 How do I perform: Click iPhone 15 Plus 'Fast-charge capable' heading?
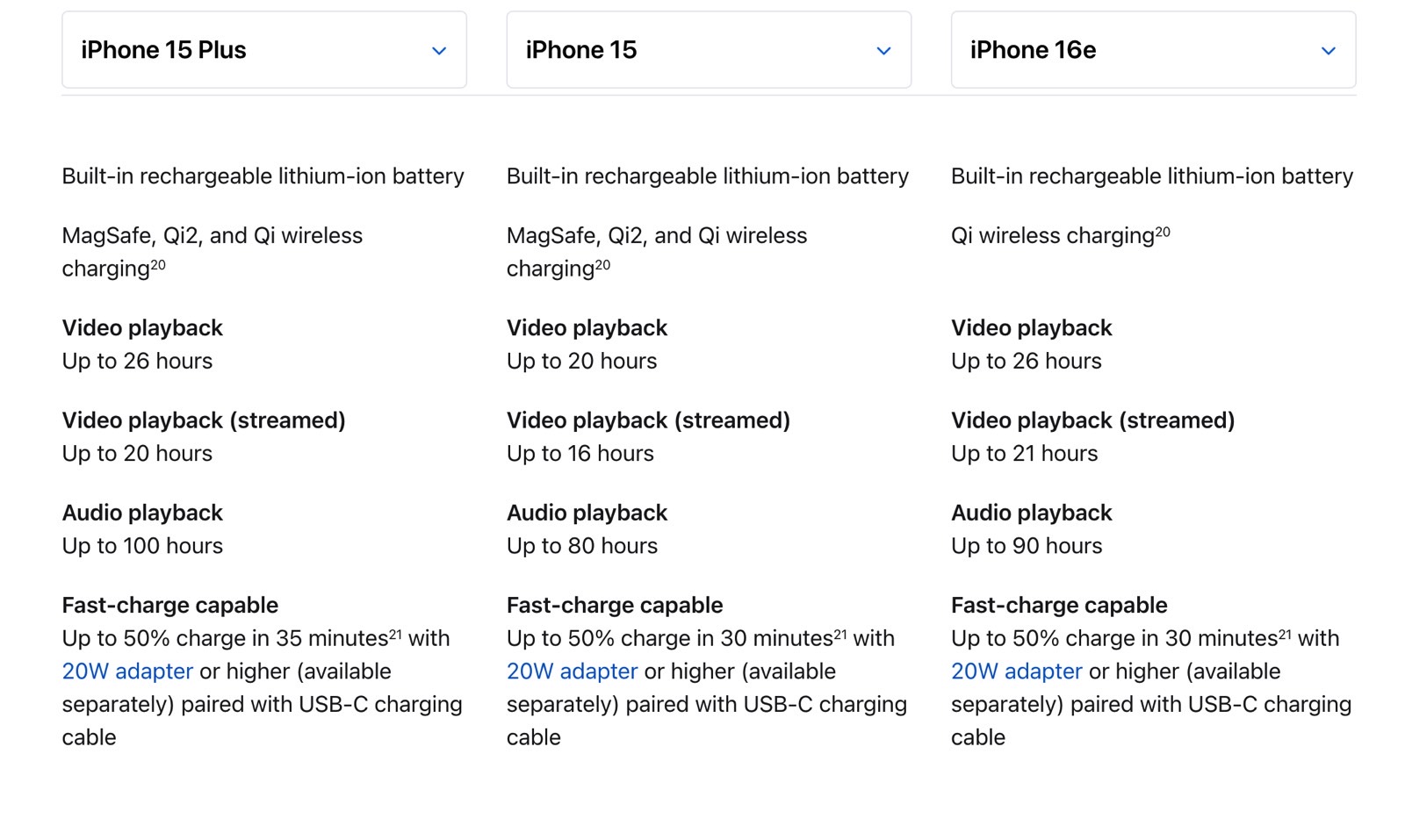click(x=170, y=606)
